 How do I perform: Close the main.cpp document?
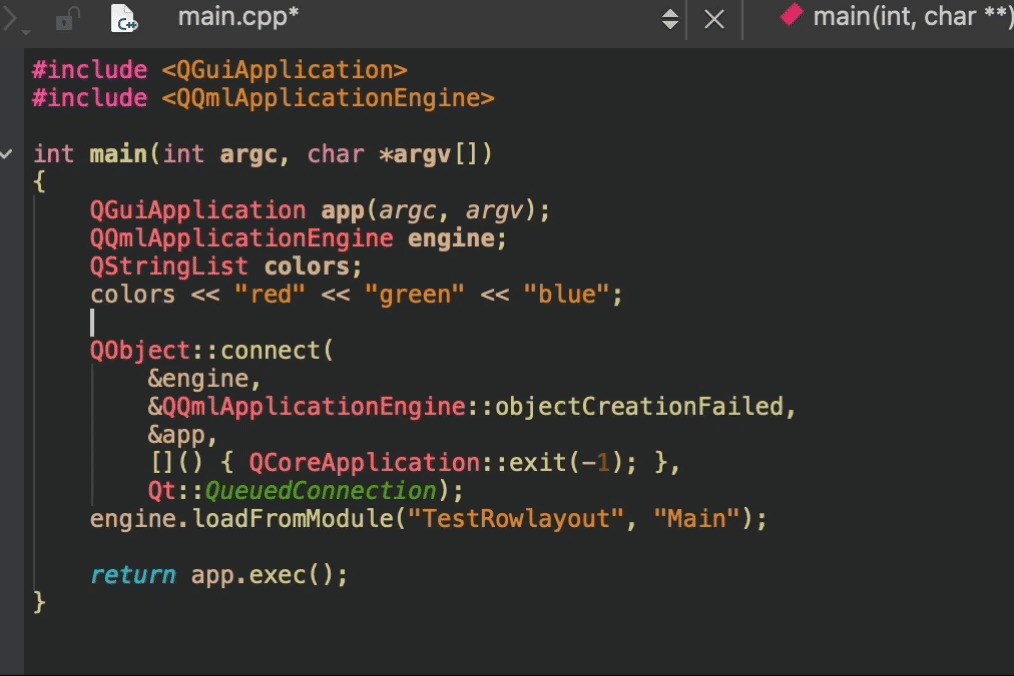pyautogui.click(x=714, y=19)
